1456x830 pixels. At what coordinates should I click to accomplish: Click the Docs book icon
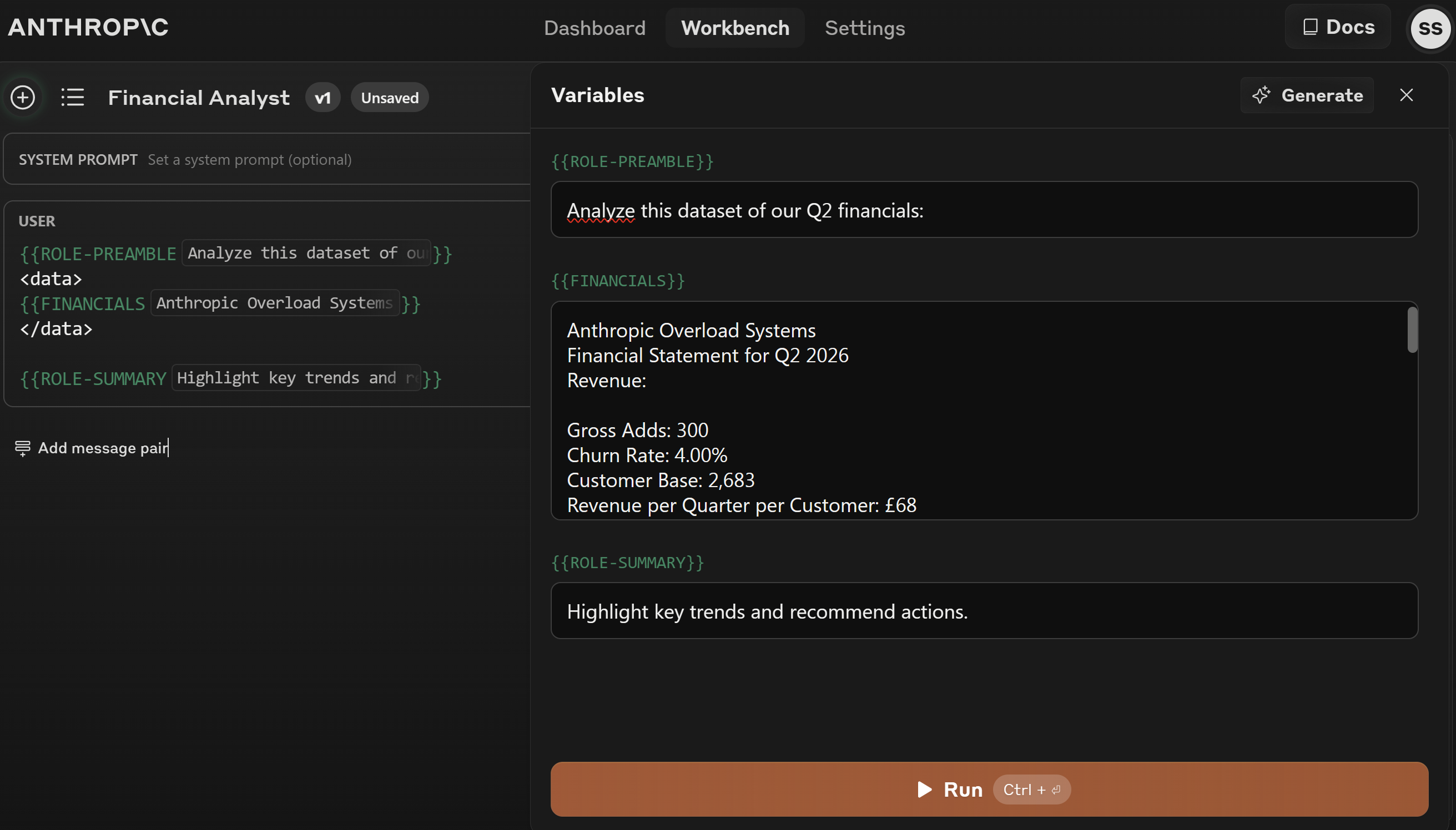[x=1310, y=27]
